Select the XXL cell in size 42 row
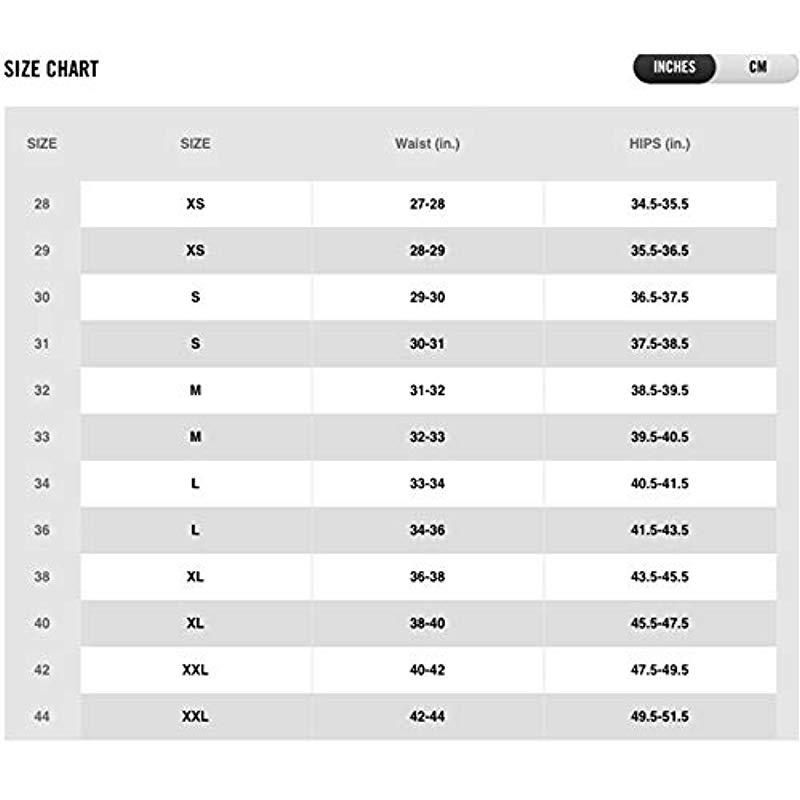The image size is (800, 800). tap(195, 669)
